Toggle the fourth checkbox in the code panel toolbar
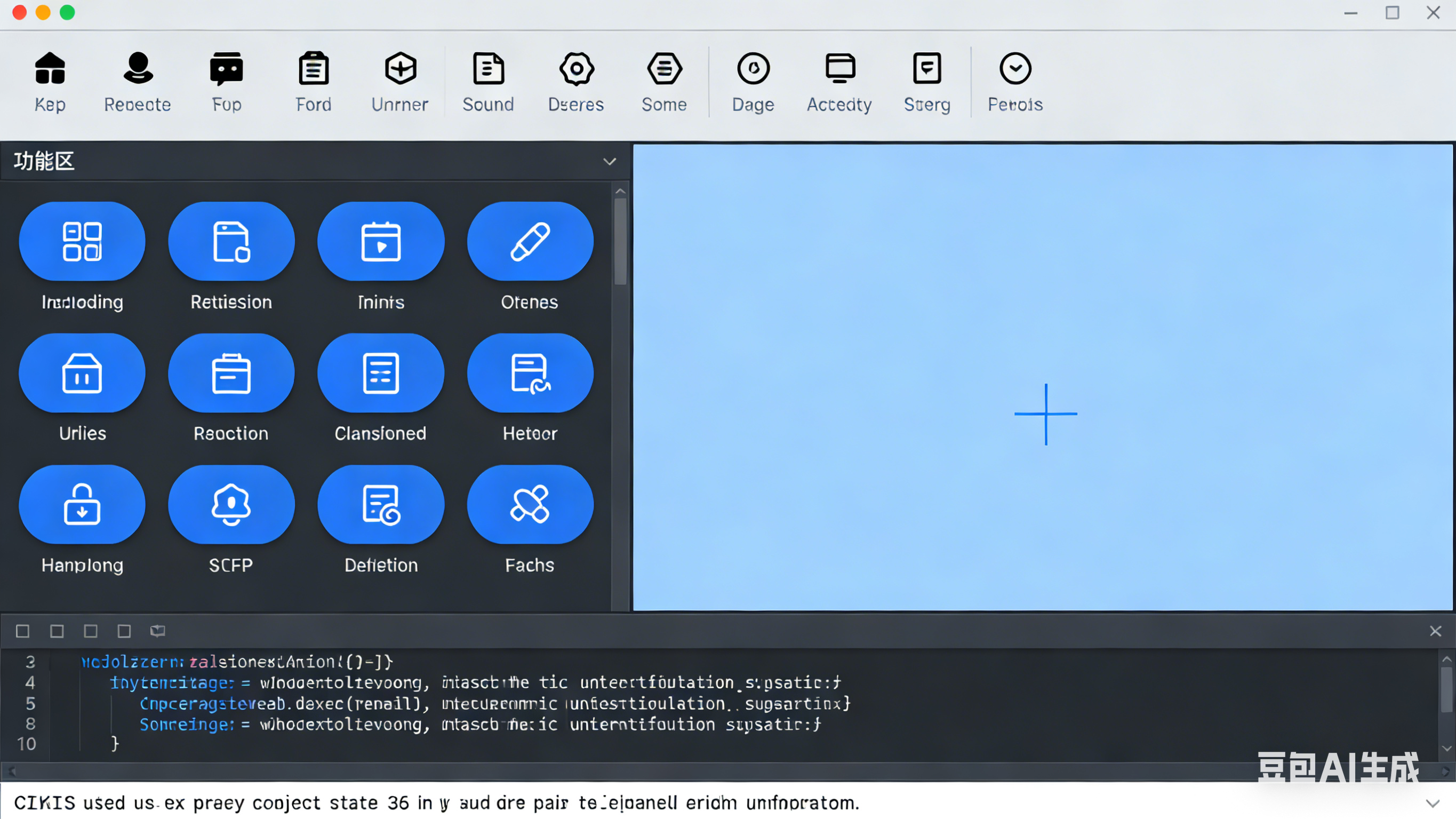This screenshot has height=819, width=1456. [124, 631]
